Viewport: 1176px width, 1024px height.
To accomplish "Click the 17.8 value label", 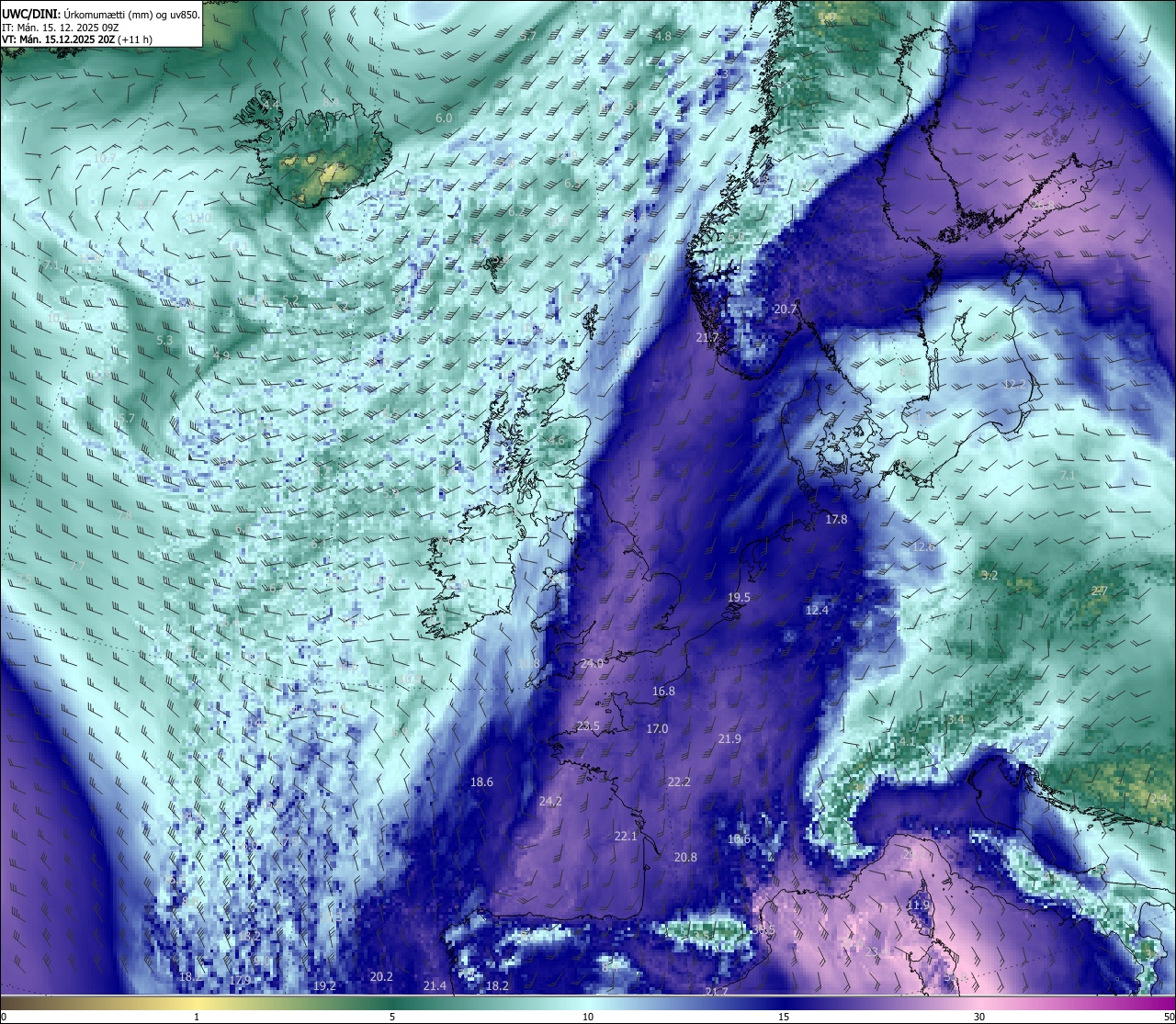I will tap(836, 520).
